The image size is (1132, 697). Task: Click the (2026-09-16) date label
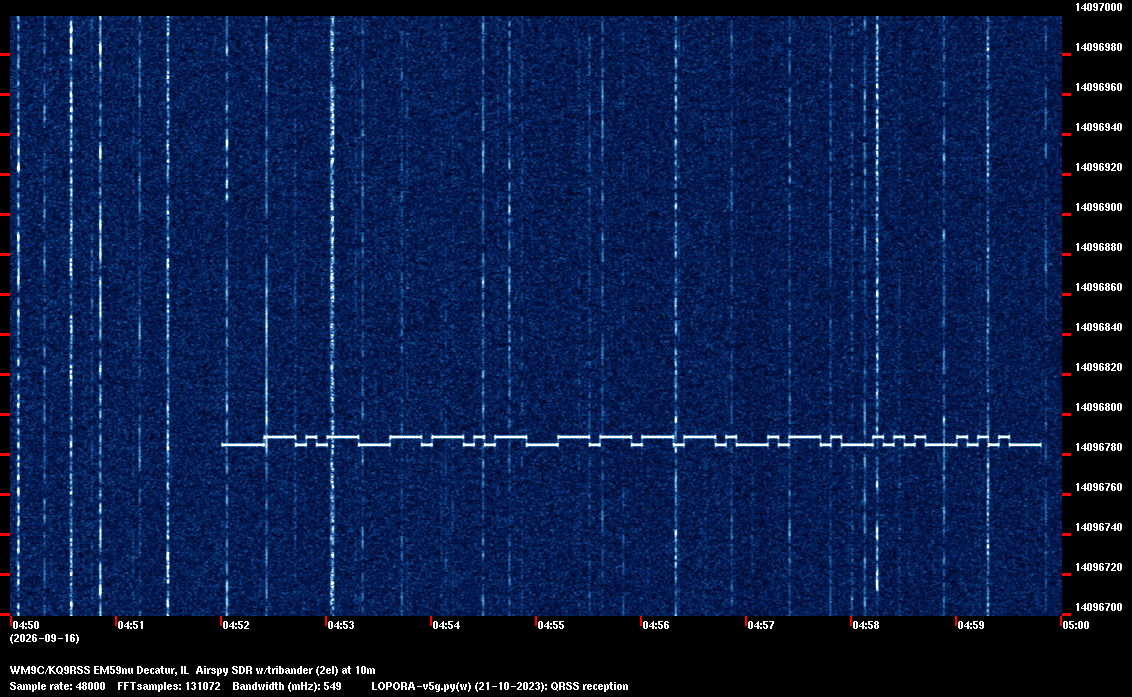45,638
